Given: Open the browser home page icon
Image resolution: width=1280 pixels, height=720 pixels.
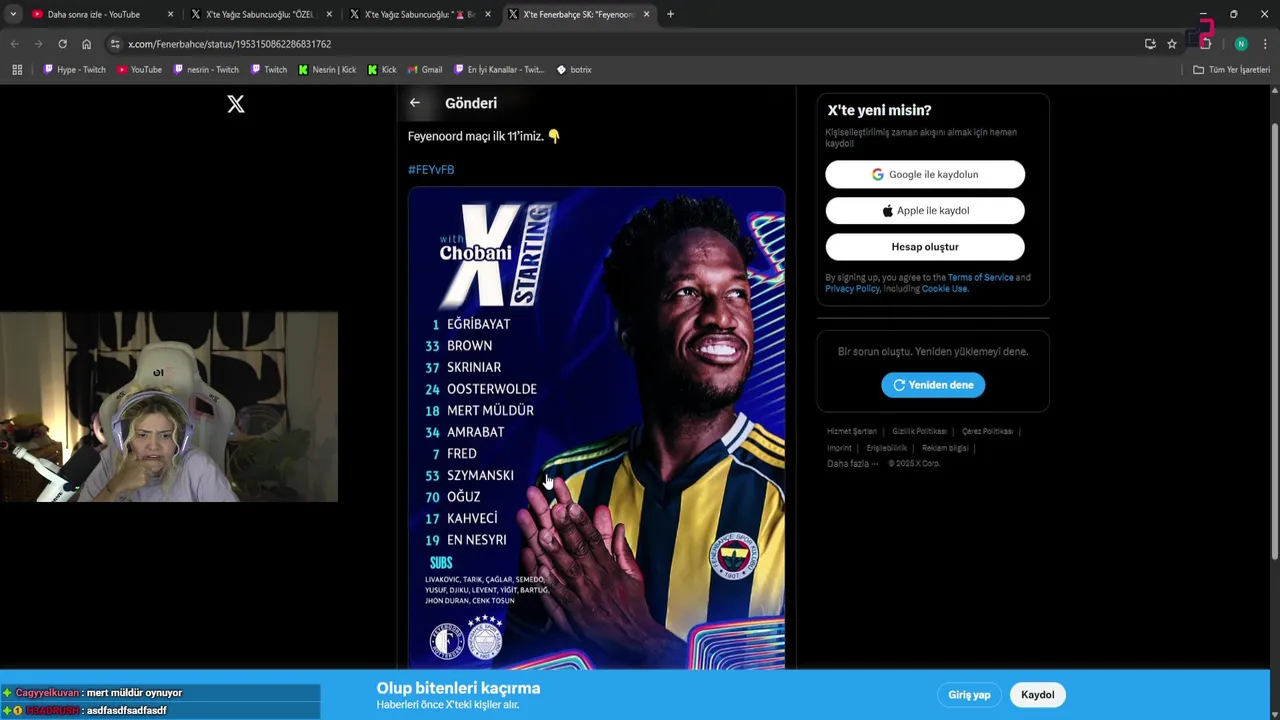Looking at the screenshot, I should (x=87, y=44).
